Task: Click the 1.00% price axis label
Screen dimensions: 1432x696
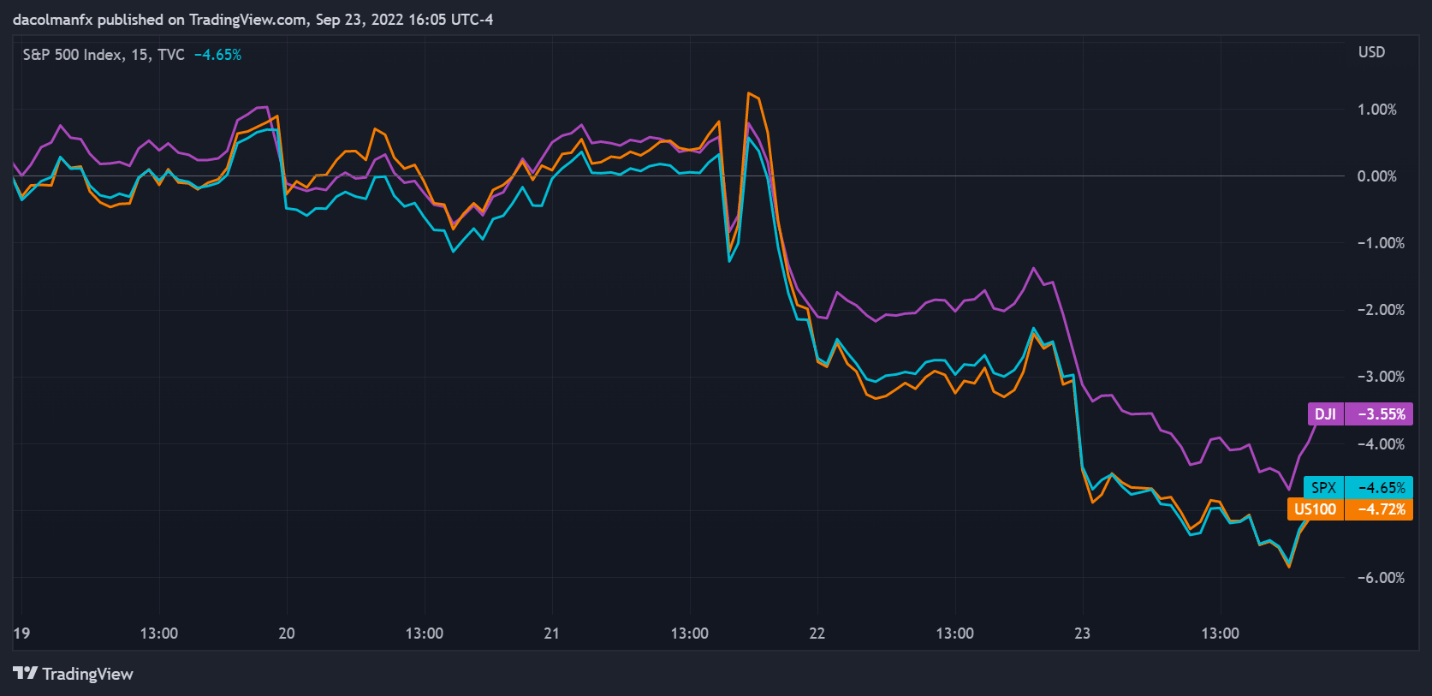Action: click(1377, 109)
